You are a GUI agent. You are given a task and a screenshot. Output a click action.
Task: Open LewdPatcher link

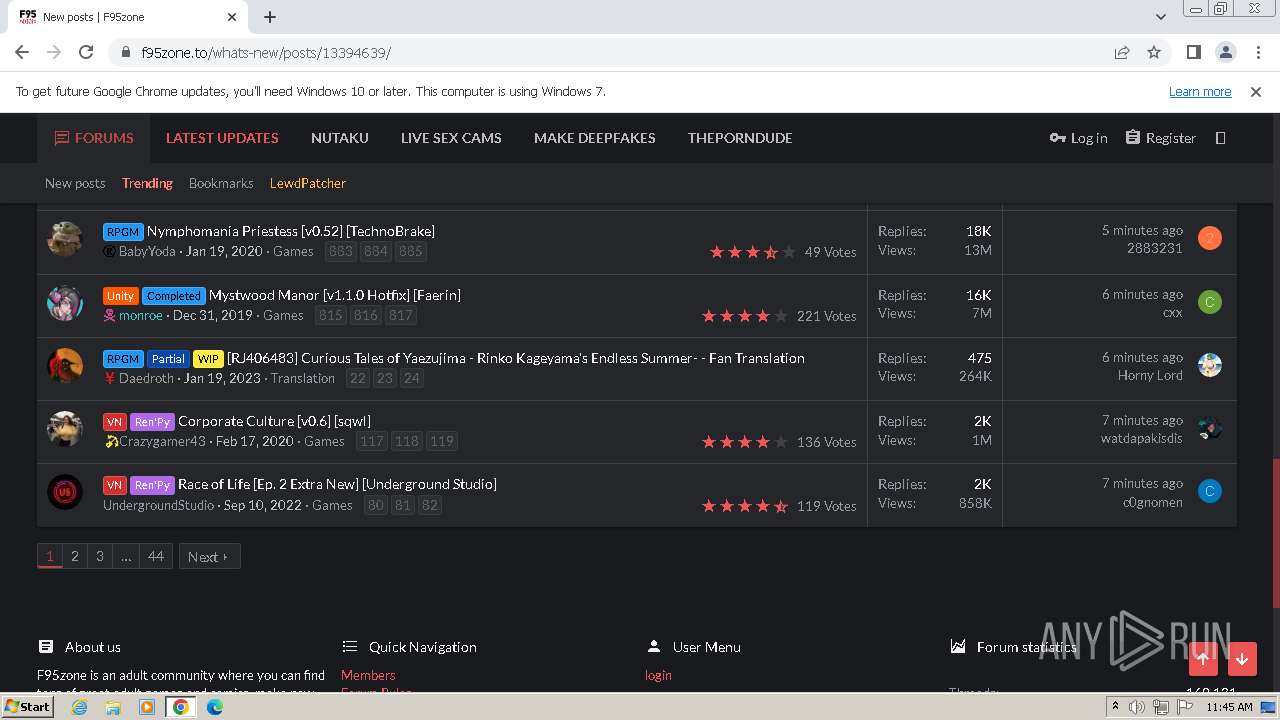coord(308,183)
